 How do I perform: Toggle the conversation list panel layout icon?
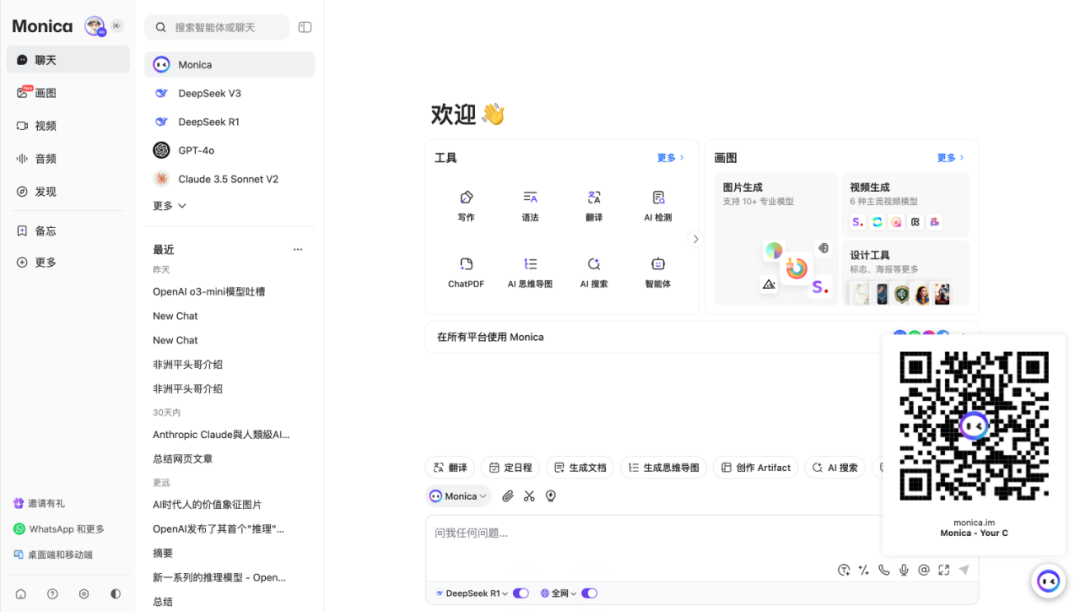(x=305, y=27)
